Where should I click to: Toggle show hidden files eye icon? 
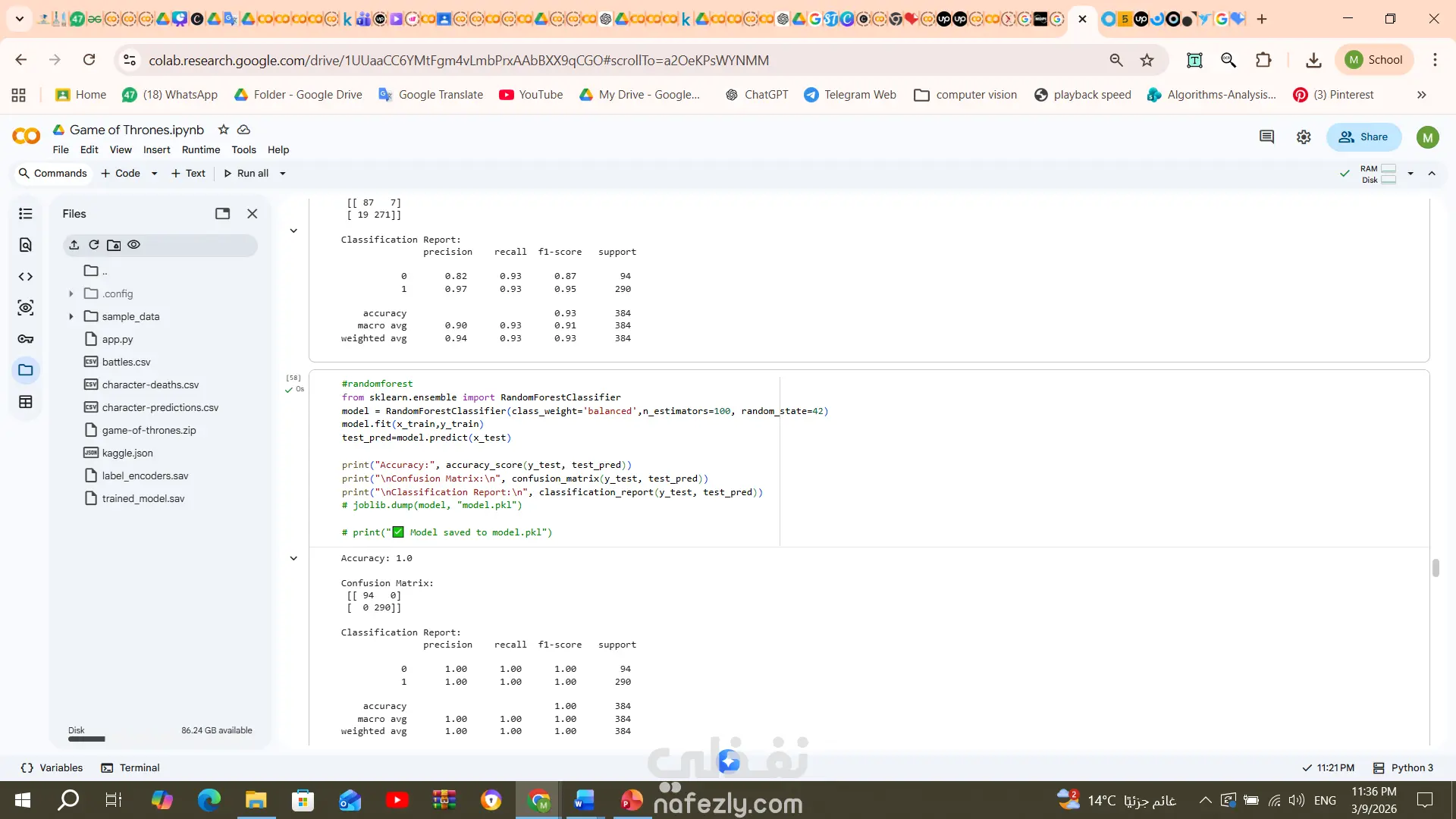point(134,245)
